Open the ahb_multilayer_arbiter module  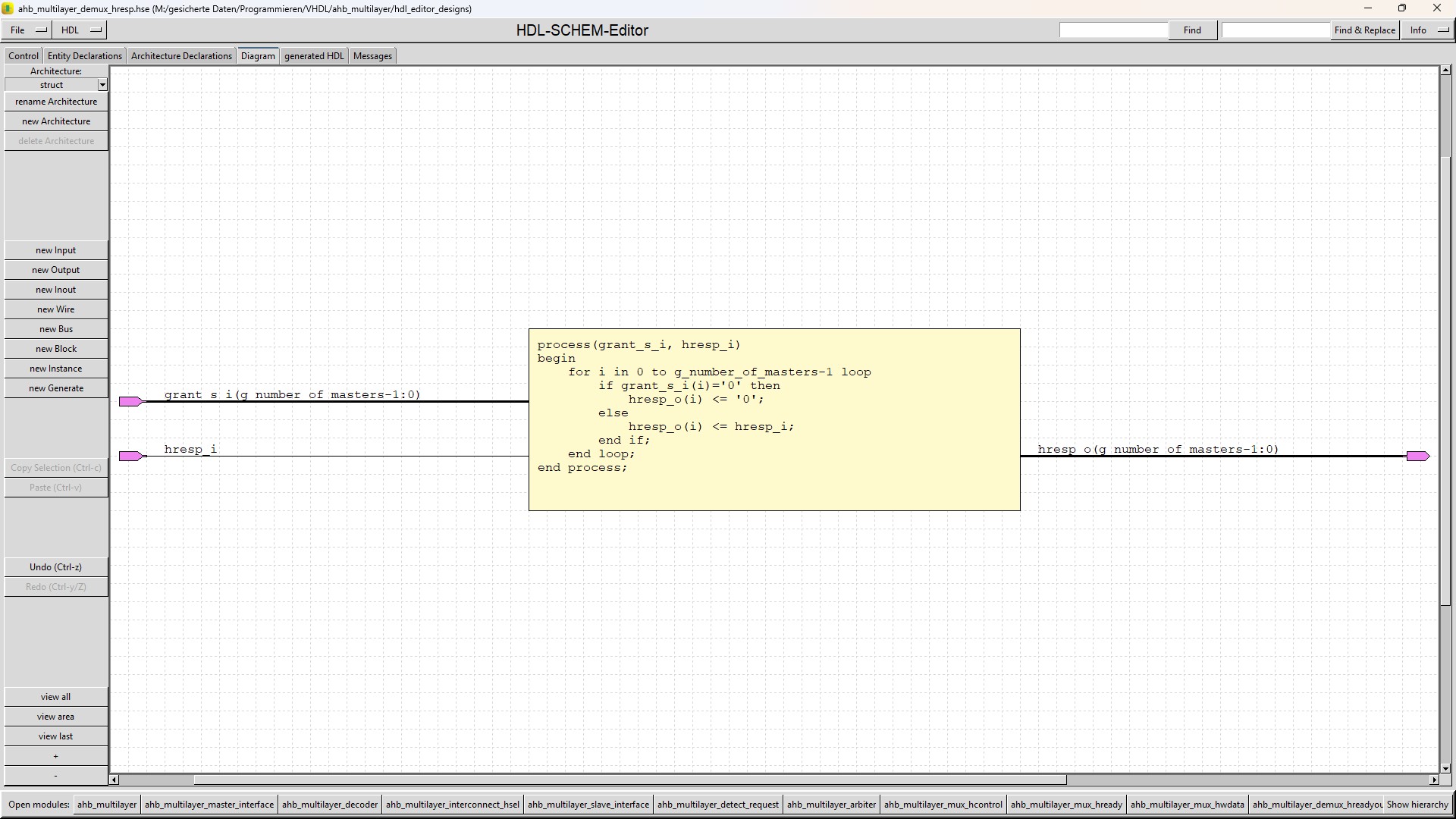831,805
